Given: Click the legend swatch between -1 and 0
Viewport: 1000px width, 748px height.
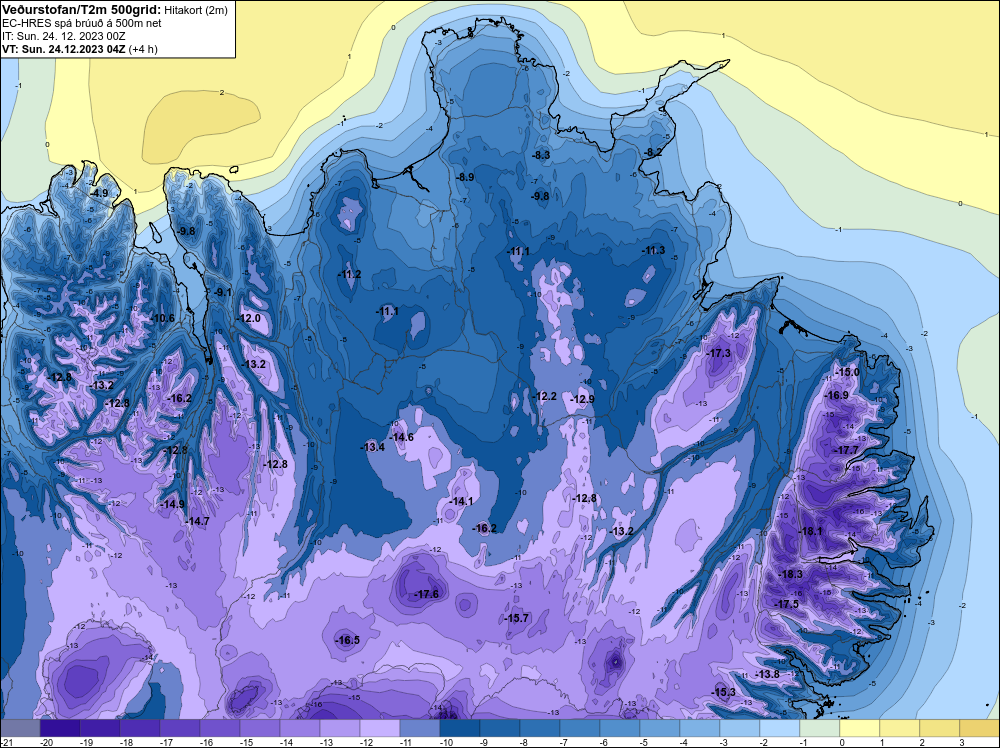Looking at the screenshot, I should (x=820, y=728).
